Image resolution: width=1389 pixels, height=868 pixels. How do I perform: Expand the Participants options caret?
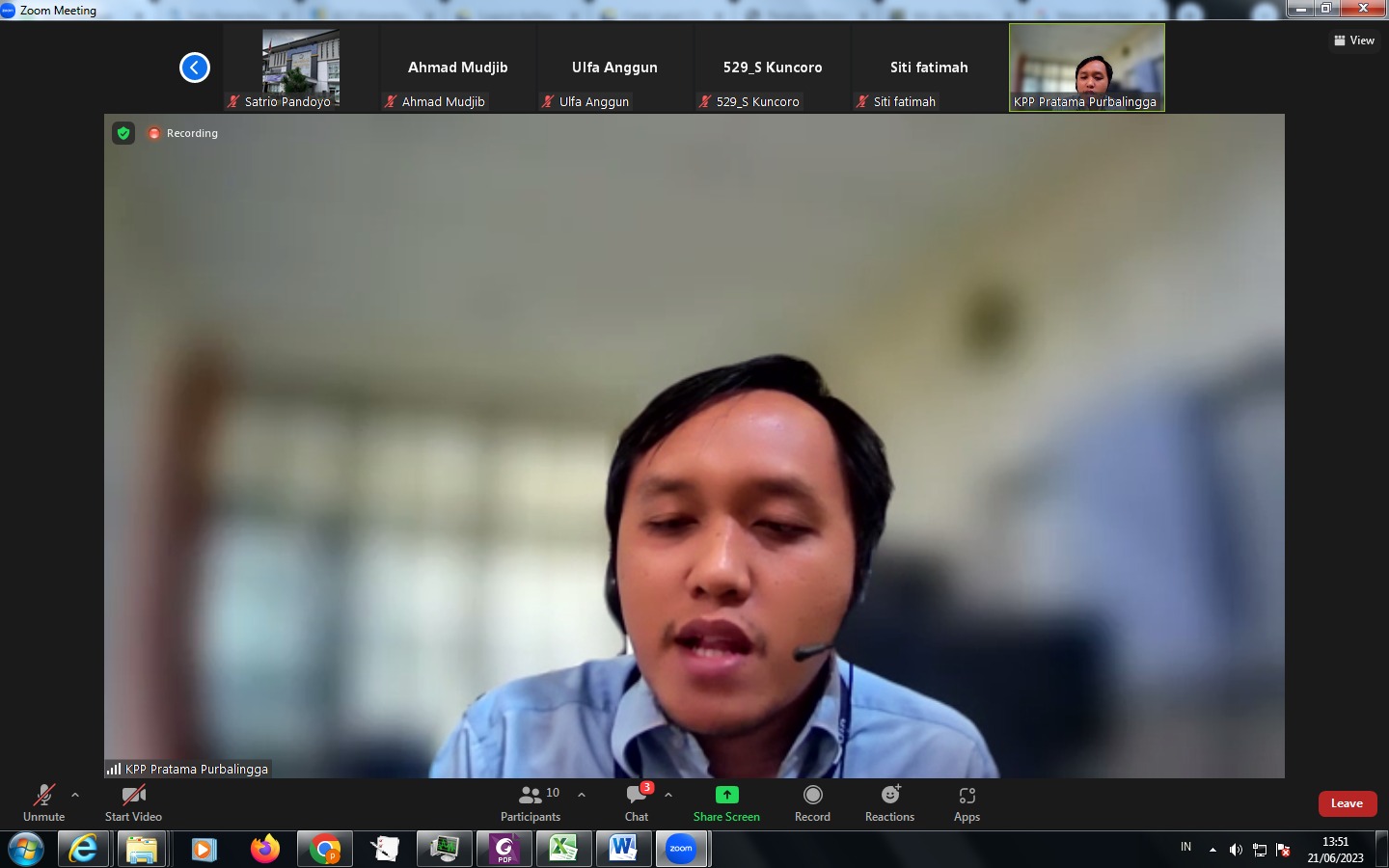(x=582, y=795)
